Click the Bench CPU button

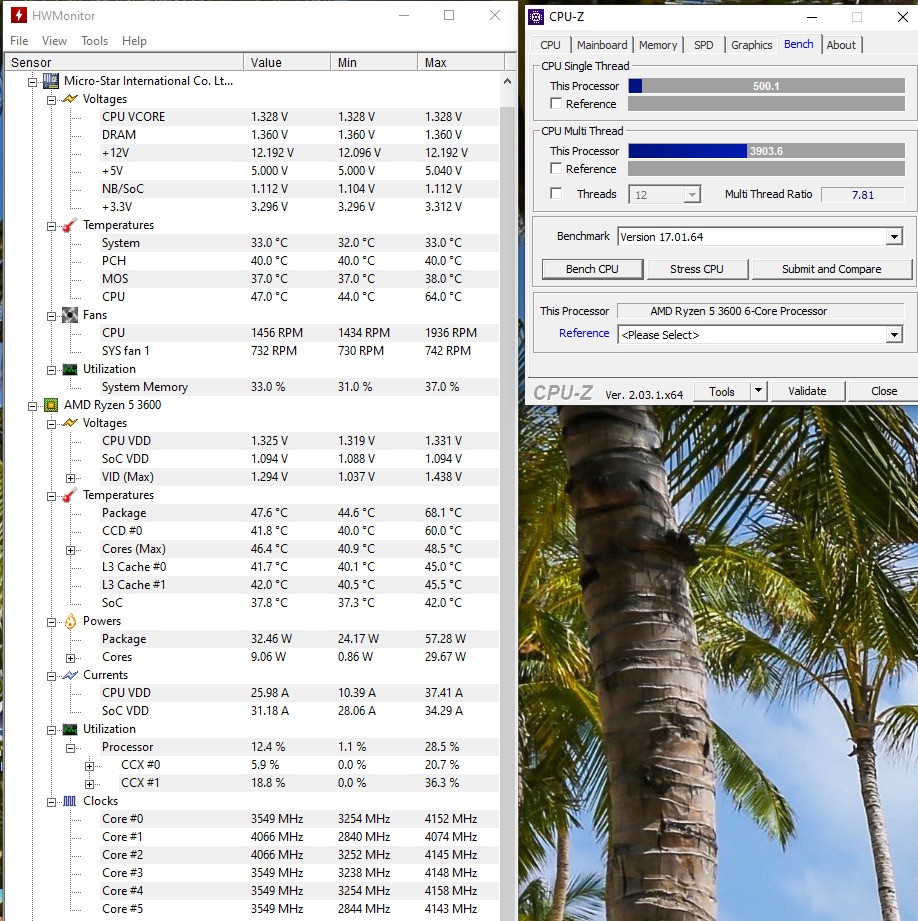coord(592,269)
